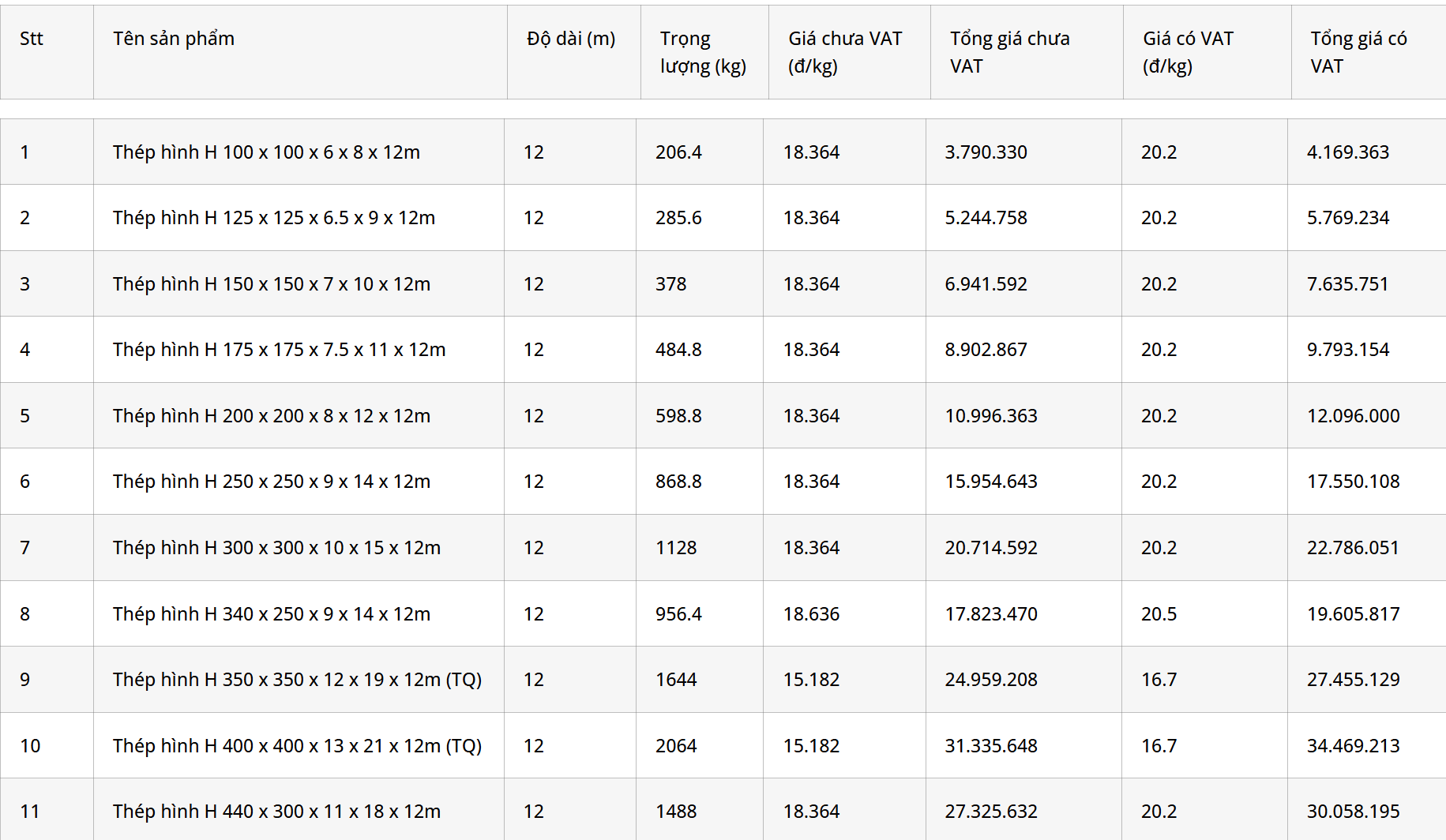This screenshot has height=840, width=1446.
Task: Click the 'Stt' column header
Action: (x=32, y=39)
